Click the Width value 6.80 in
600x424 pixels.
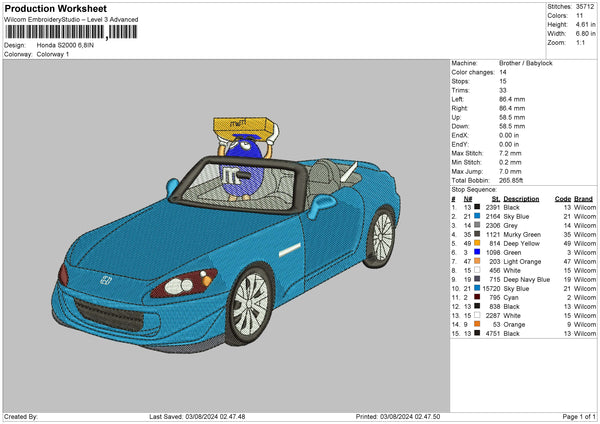point(585,34)
